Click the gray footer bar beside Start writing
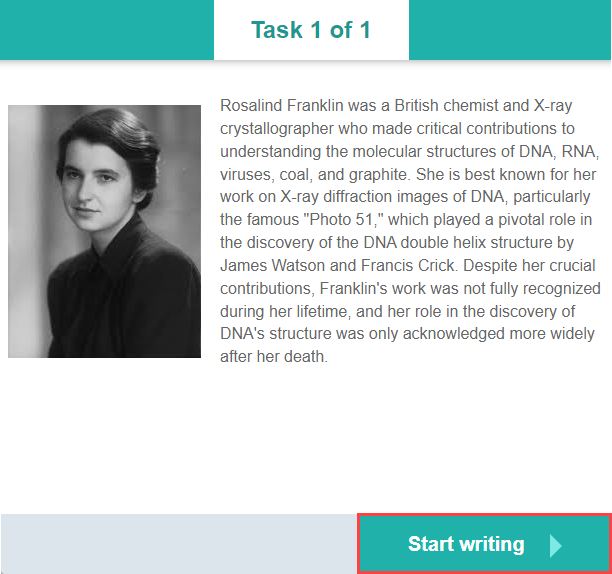612x574 pixels. (x=178, y=544)
